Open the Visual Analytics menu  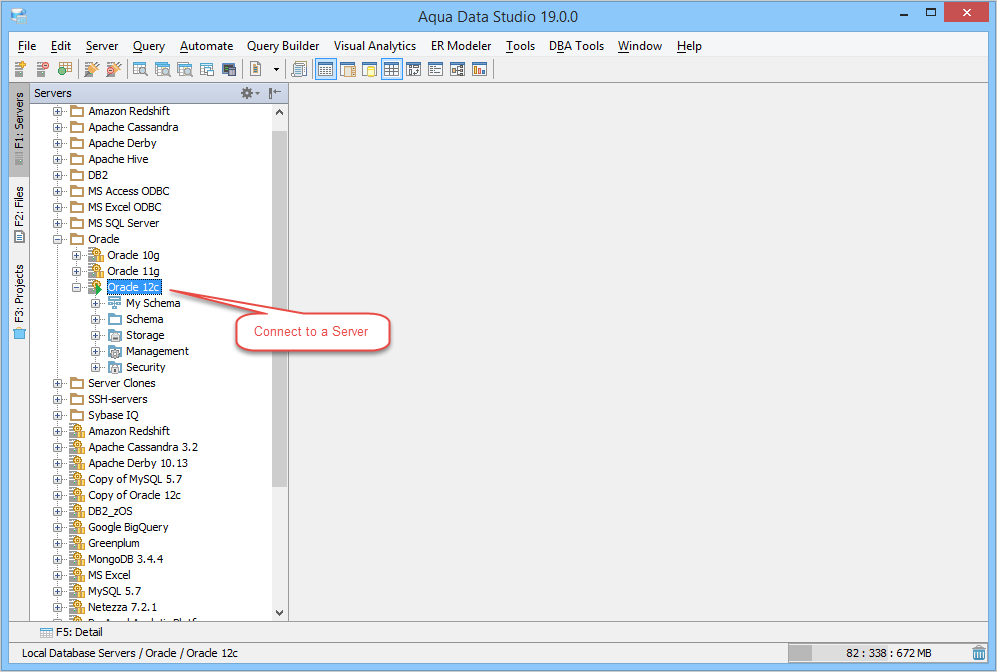tap(375, 46)
